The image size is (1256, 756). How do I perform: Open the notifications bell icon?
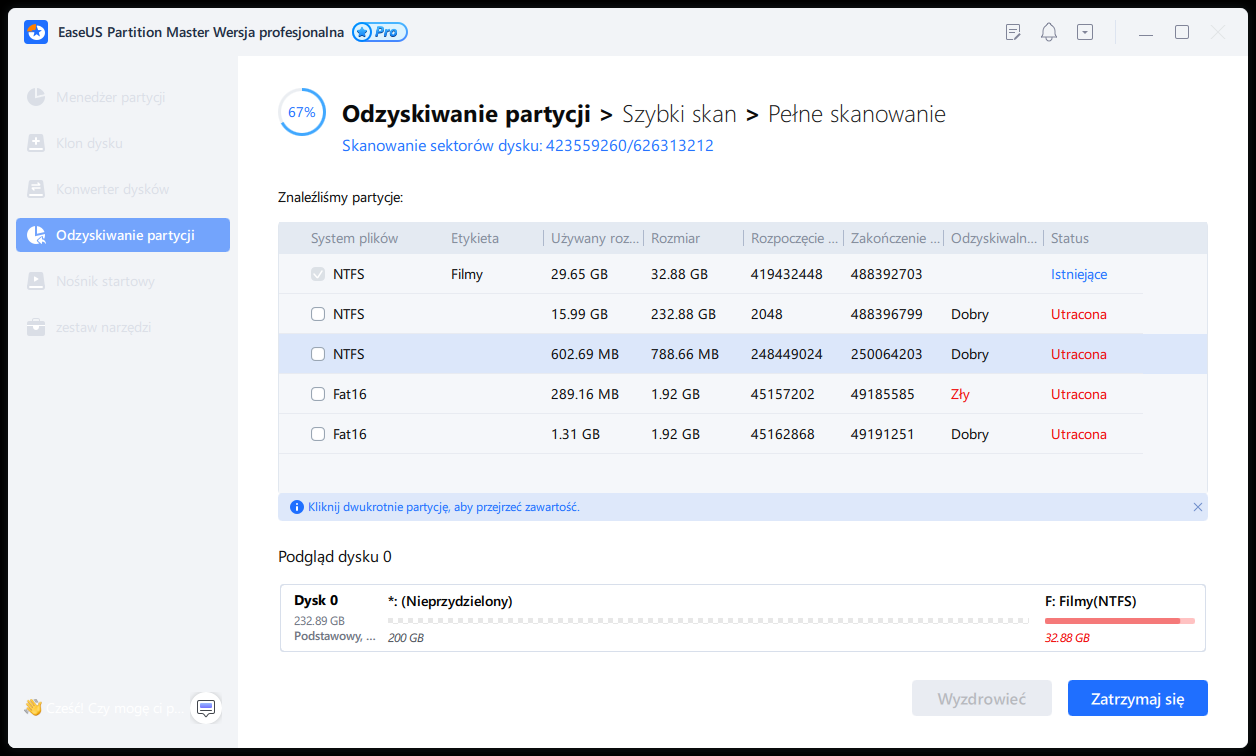[x=1048, y=32]
